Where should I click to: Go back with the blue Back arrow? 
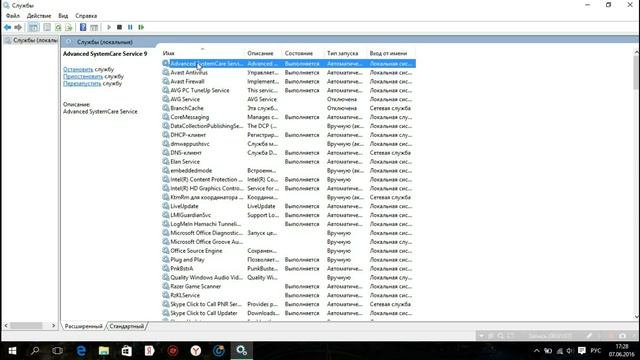click(7, 27)
